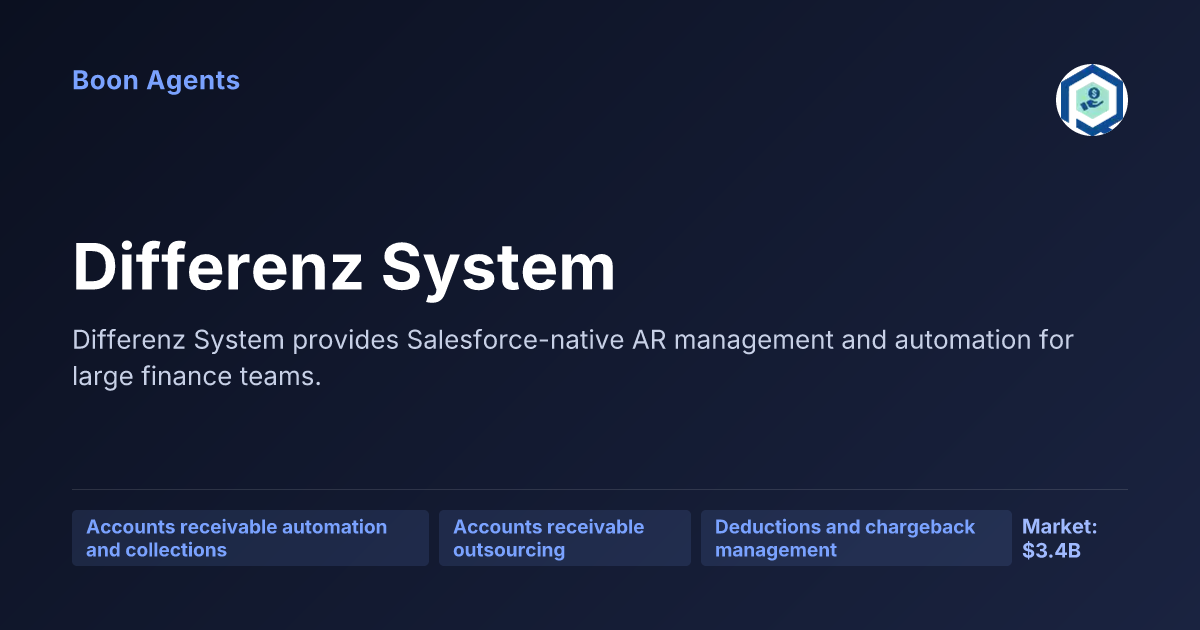Click the Differenz System round logo icon
This screenshot has height=630, width=1200.
pyautogui.click(x=1092, y=100)
